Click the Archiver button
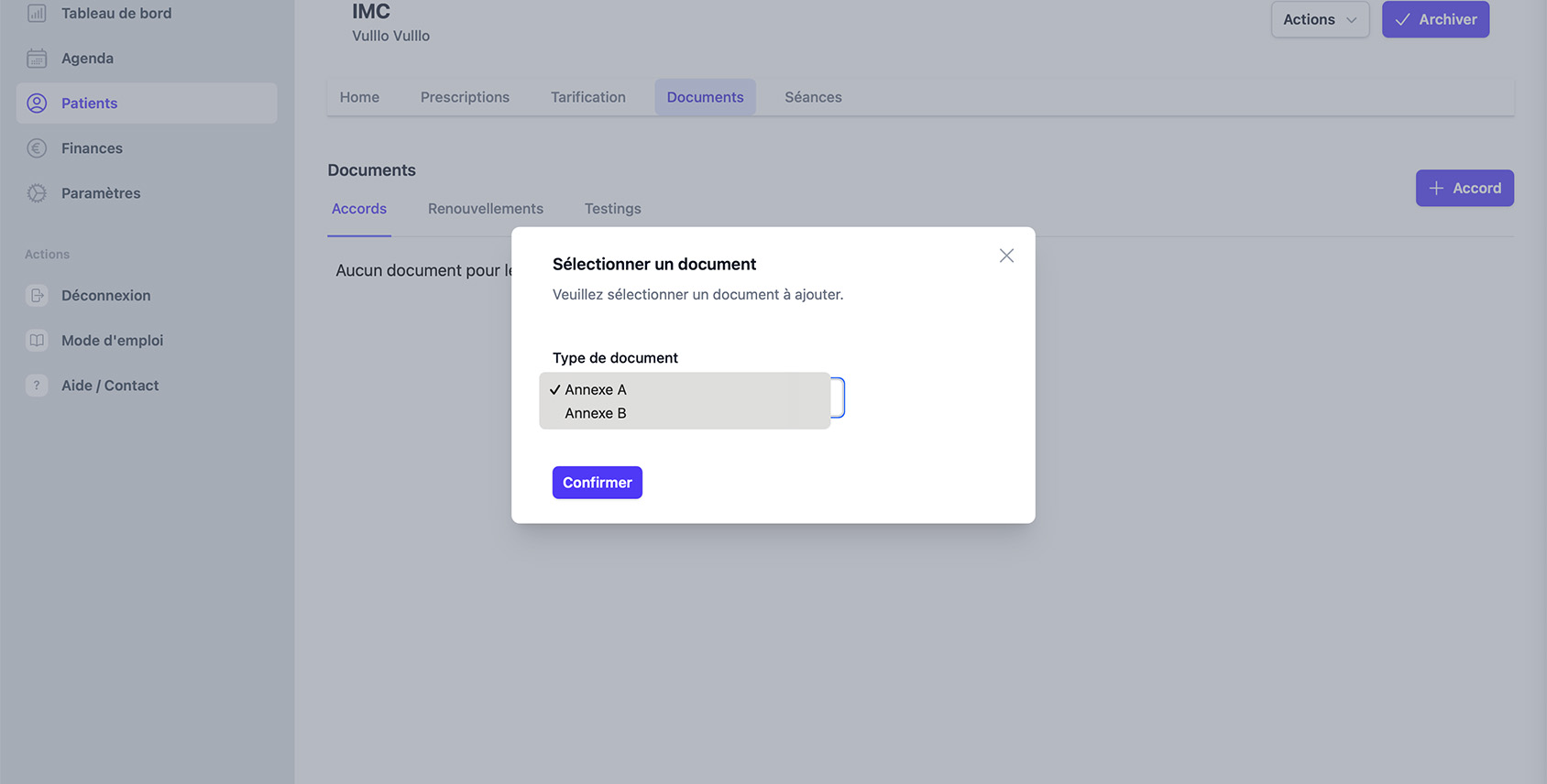Screen dimensions: 1547x784 (x=1435, y=19)
